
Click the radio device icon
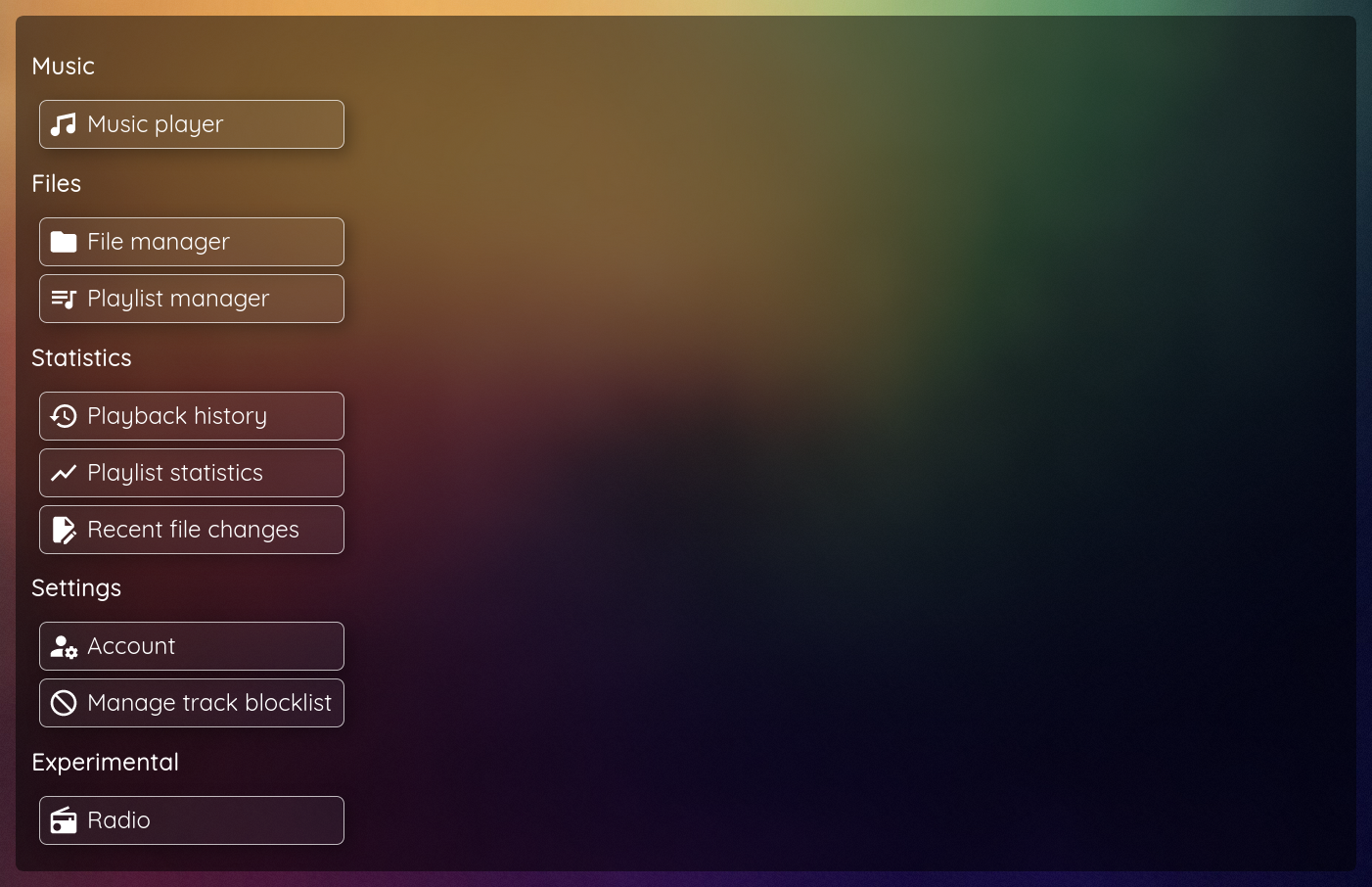tap(64, 820)
